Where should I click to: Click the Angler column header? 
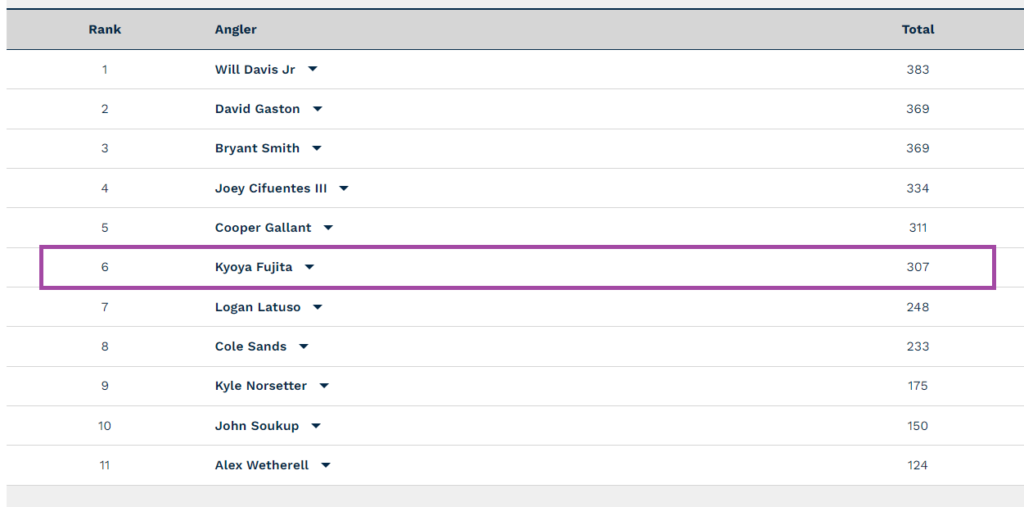tap(236, 29)
